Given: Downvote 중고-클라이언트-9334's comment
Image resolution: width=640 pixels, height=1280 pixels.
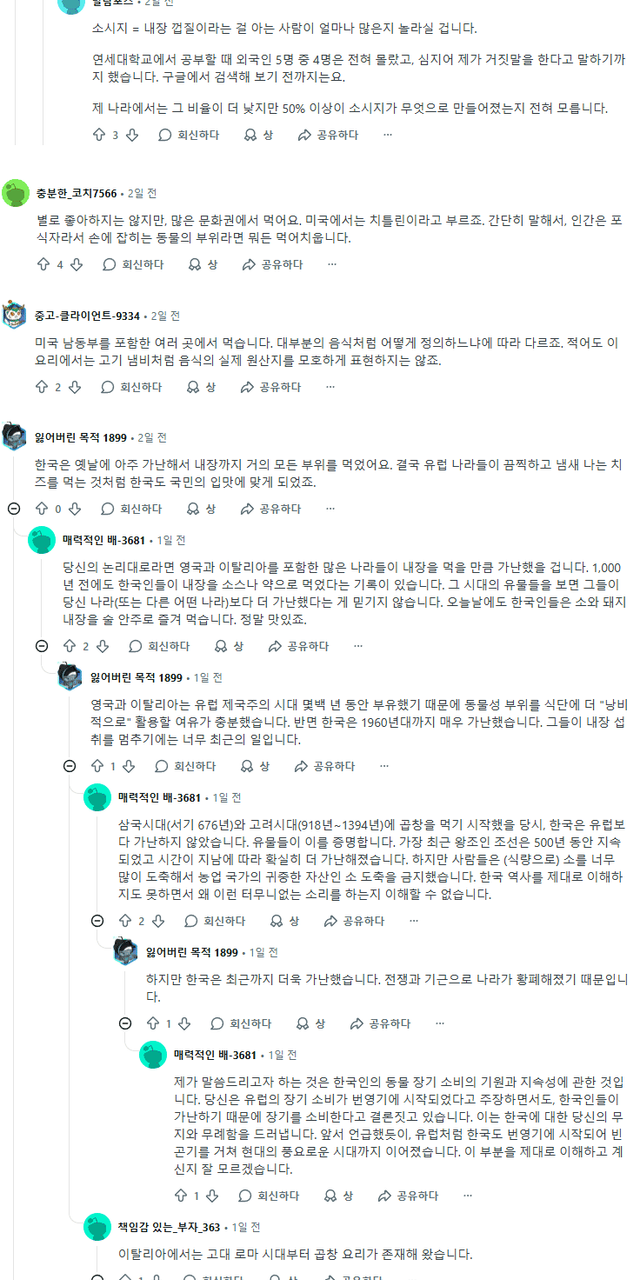Looking at the screenshot, I should pos(76,387).
